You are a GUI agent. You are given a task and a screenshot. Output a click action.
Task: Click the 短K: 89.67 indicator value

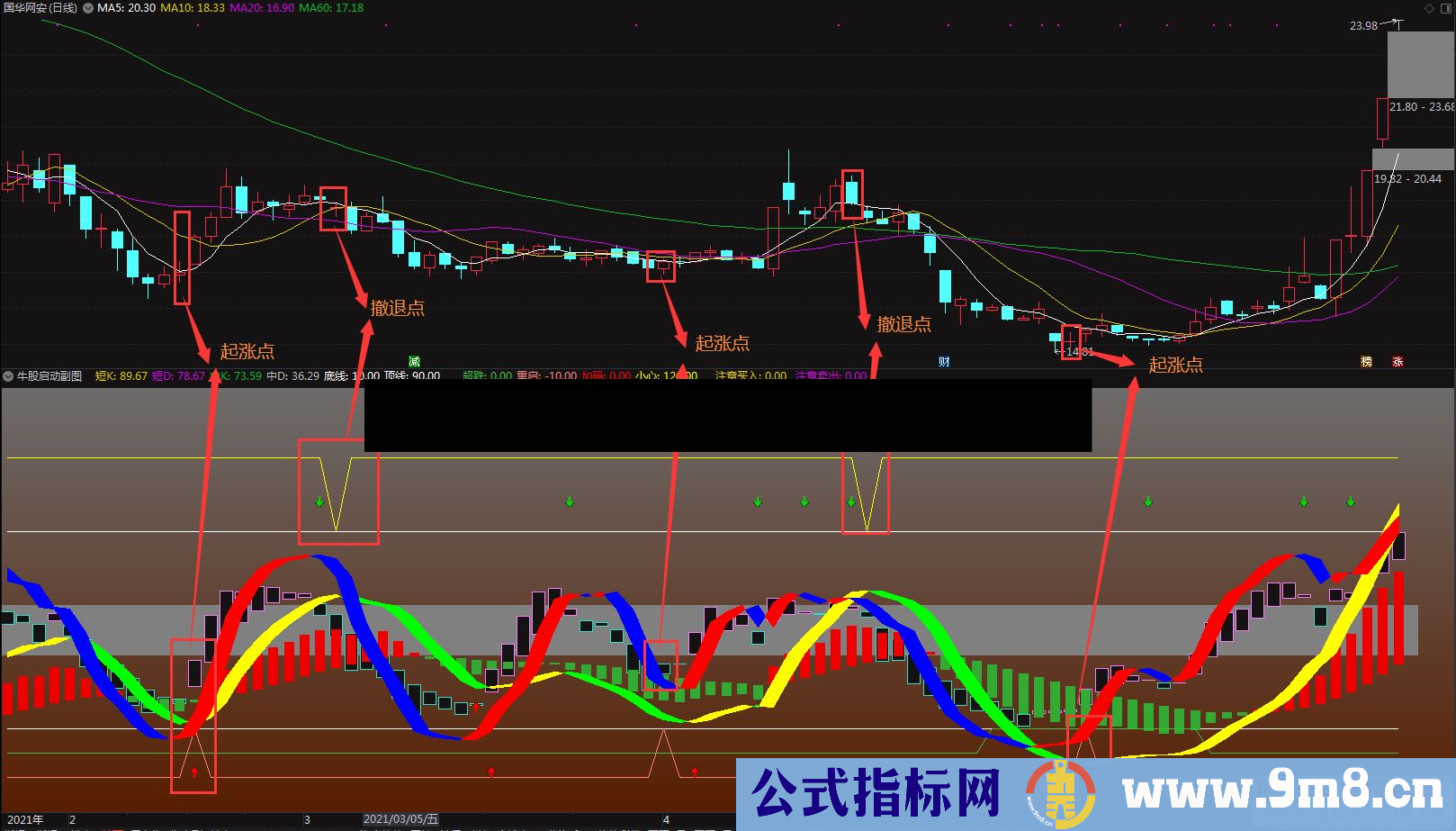point(121,376)
